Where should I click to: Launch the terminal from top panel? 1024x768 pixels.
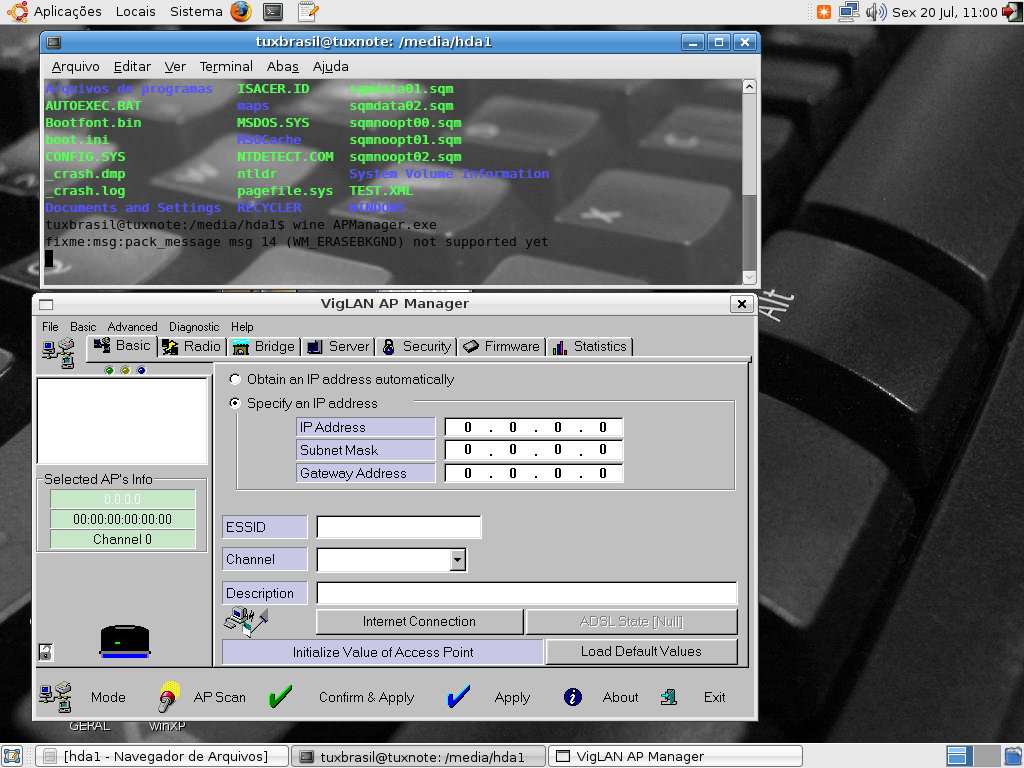pos(273,11)
